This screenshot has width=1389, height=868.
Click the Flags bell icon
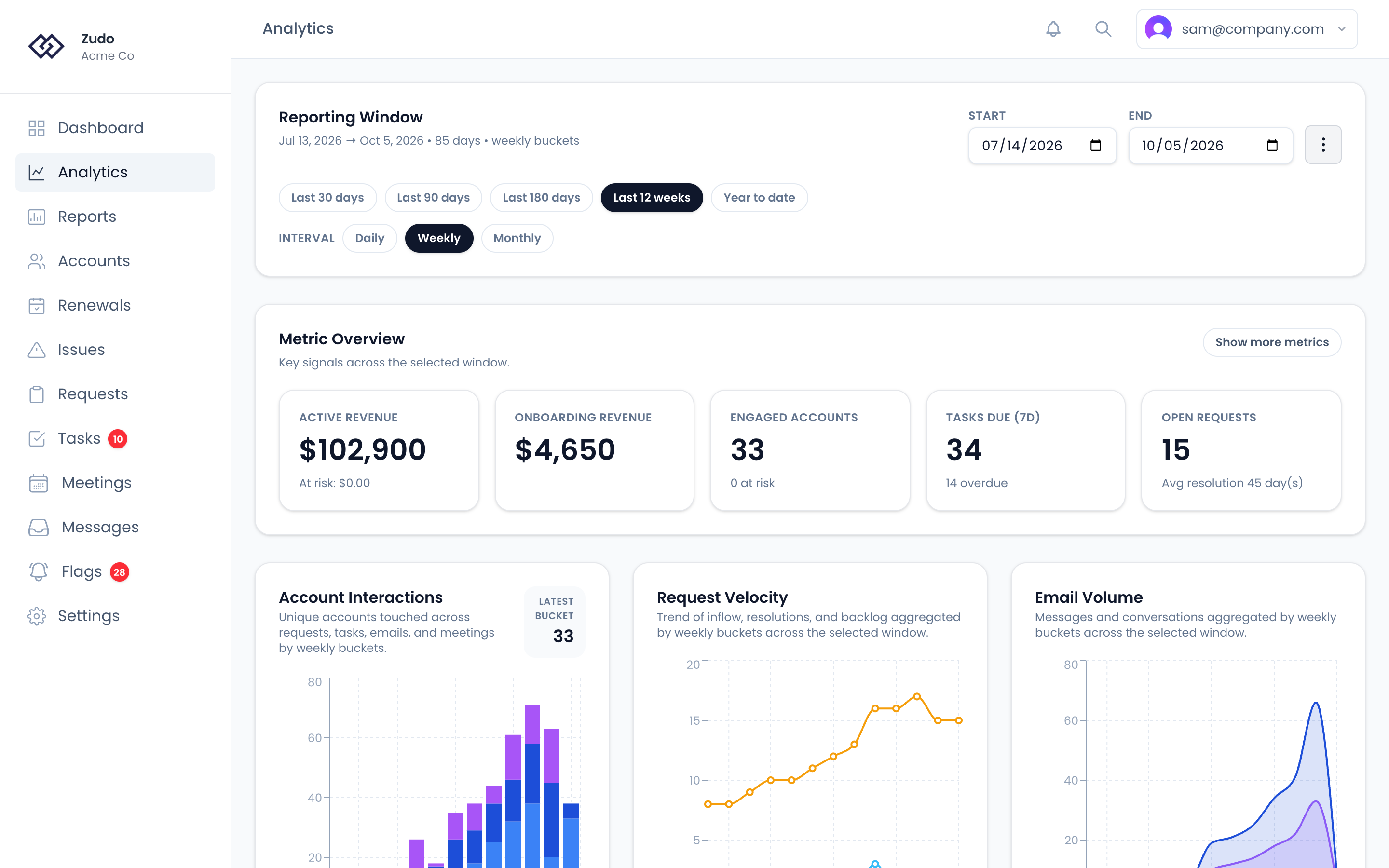[39, 572]
